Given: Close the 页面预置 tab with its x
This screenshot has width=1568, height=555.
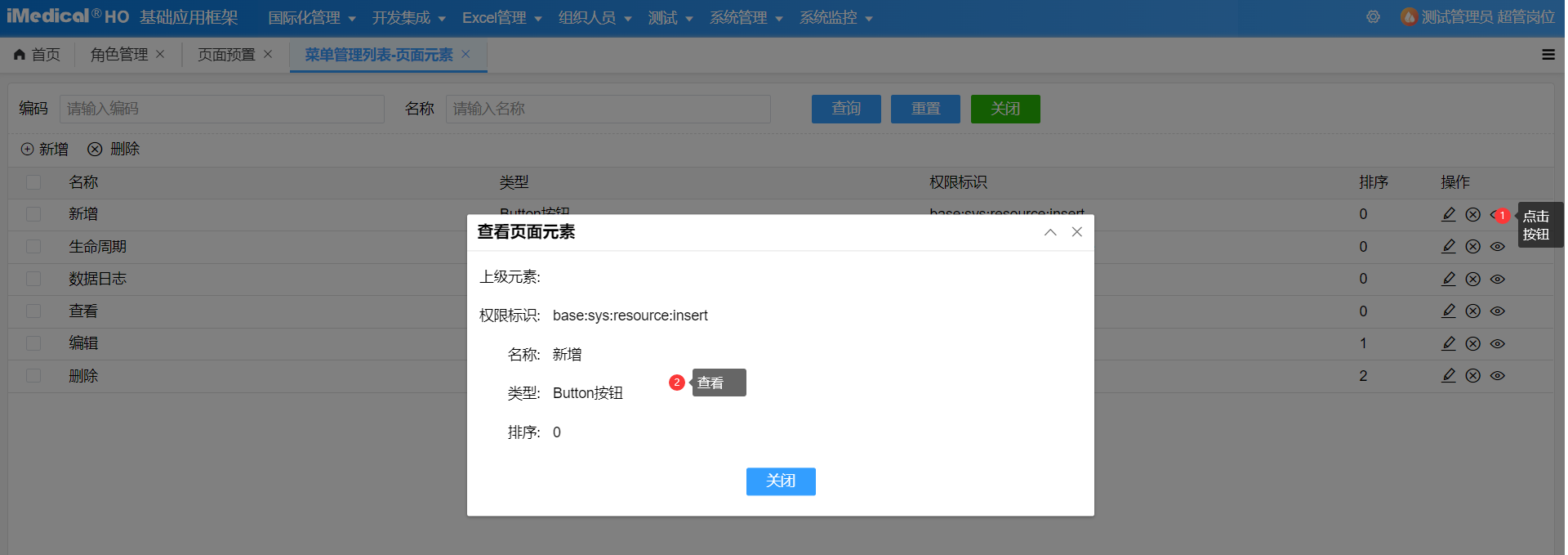Looking at the screenshot, I should tap(268, 54).
